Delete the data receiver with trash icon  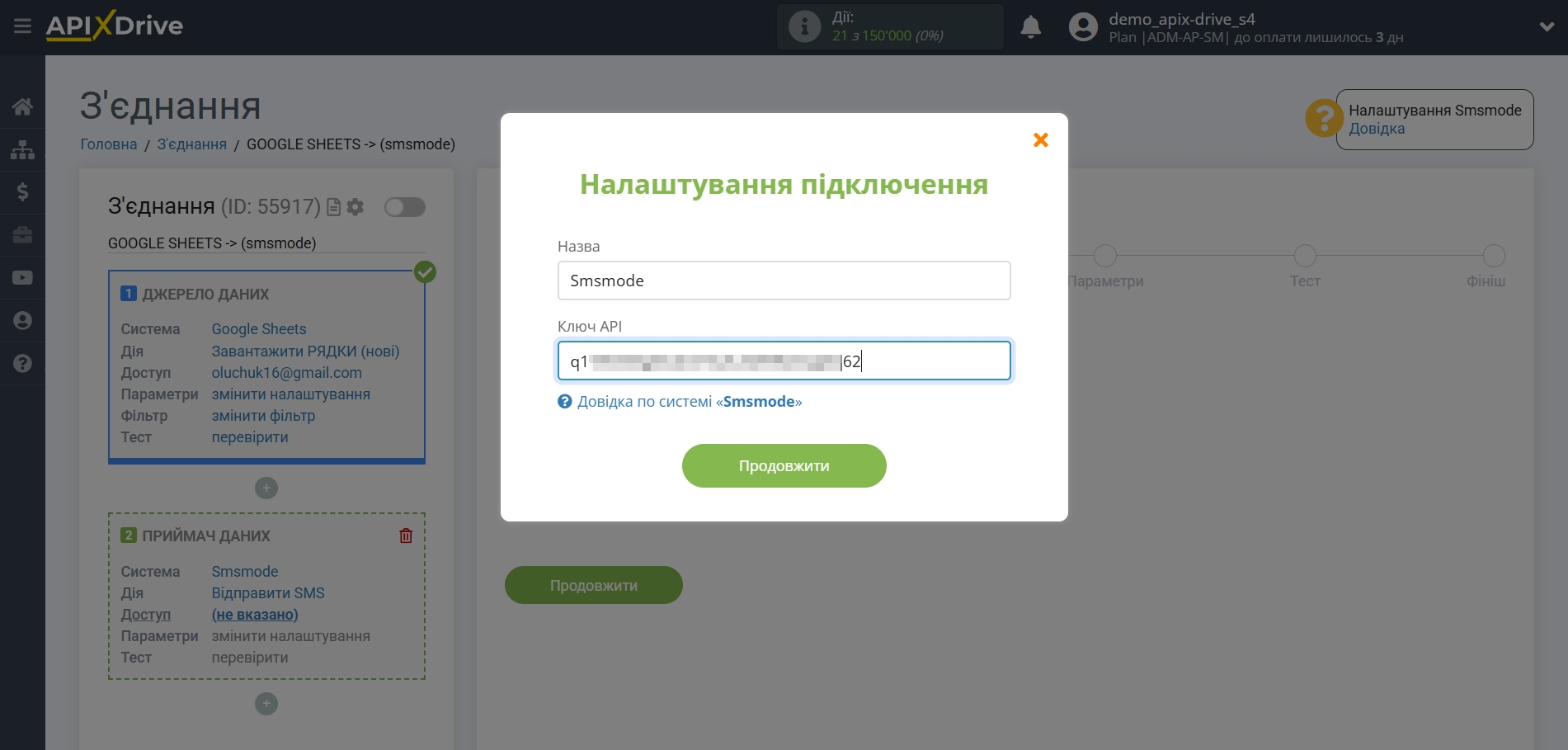pos(406,535)
